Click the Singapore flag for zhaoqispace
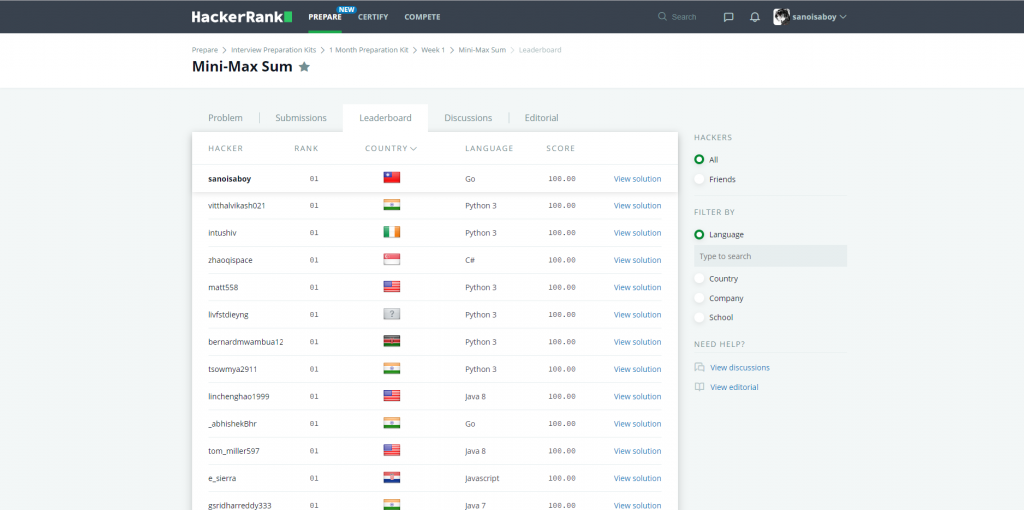 (x=392, y=259)
